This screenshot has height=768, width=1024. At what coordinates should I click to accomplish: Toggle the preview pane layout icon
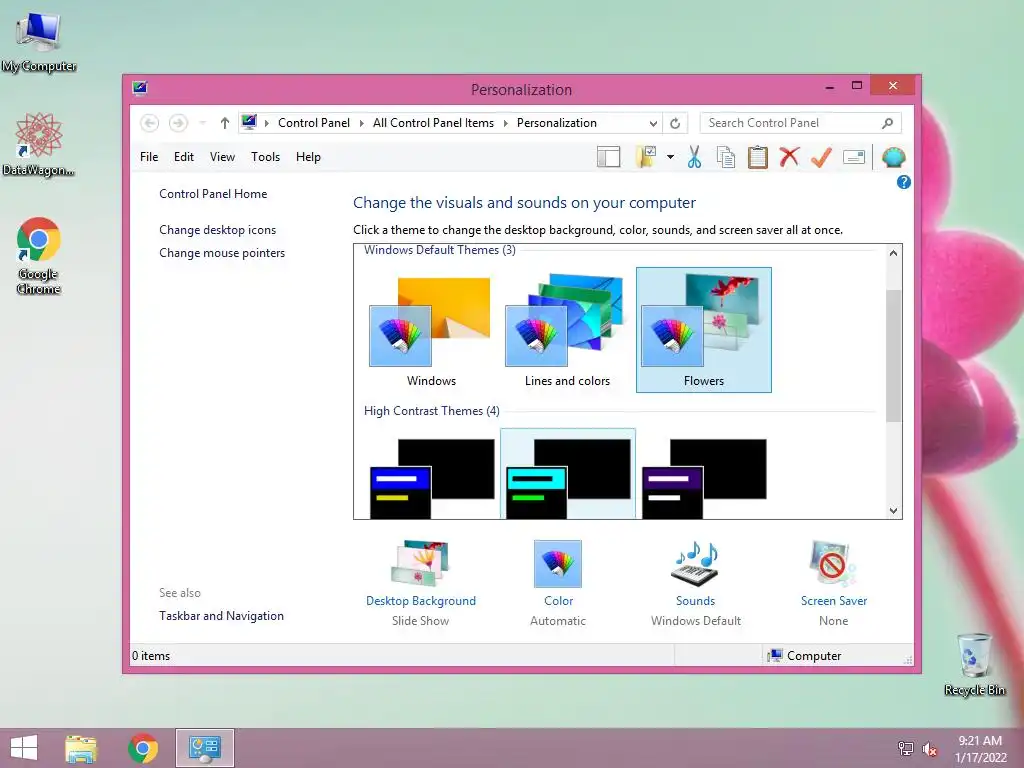(609, 157)
